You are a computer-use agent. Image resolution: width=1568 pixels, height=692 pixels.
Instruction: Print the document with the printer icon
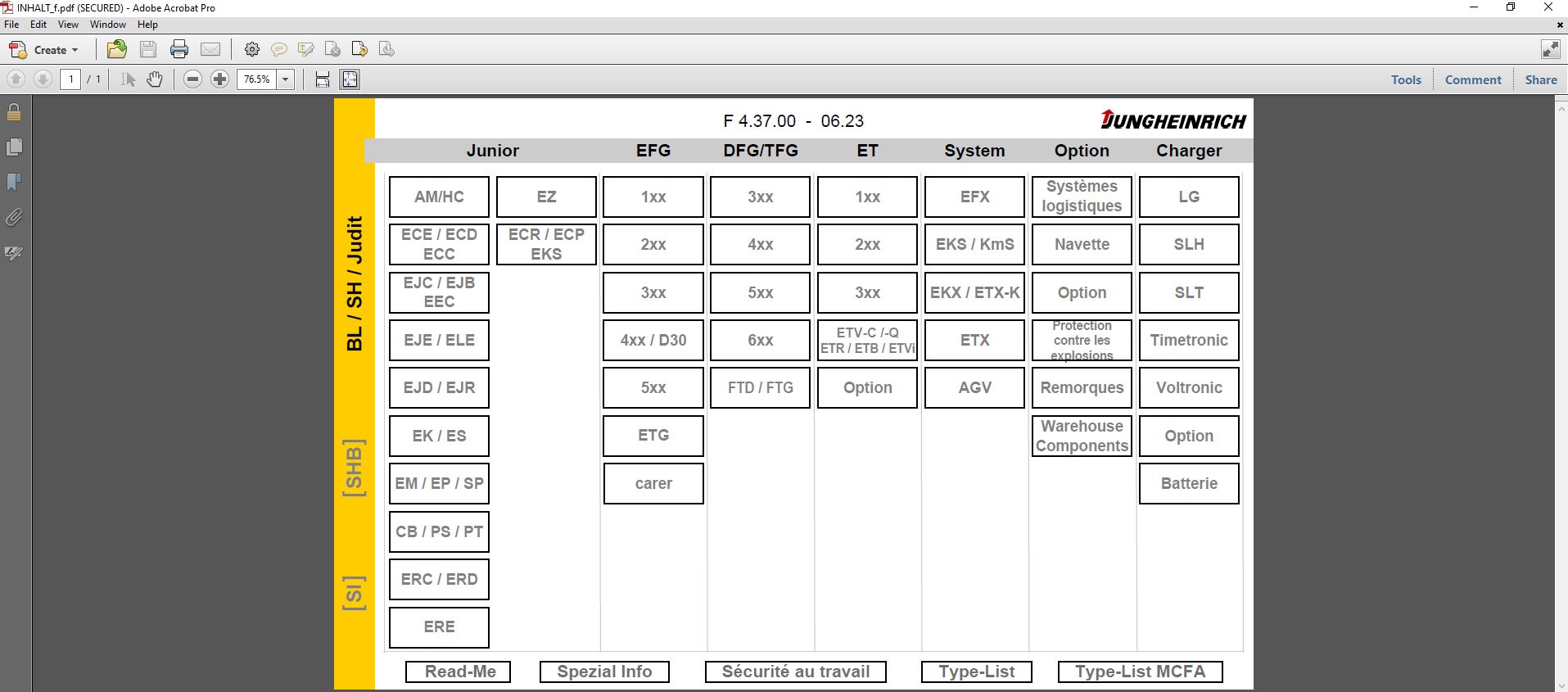pyautogui.click(x=179, y=49)
